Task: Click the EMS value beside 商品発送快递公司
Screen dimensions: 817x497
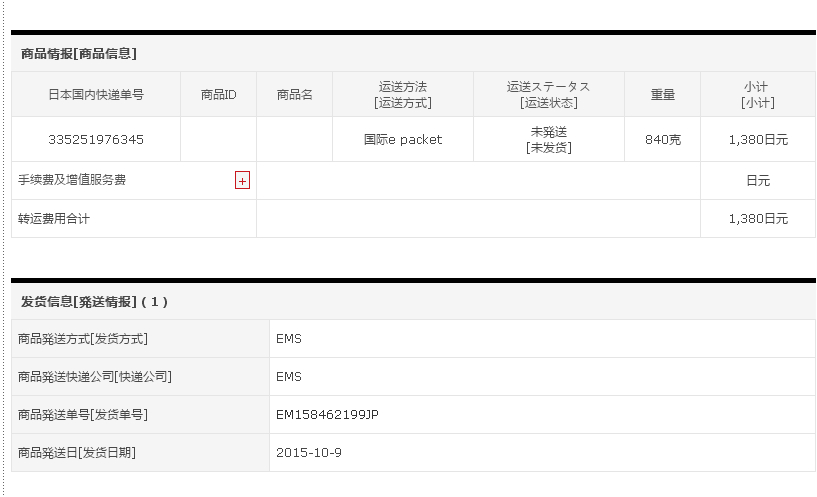Action: click(x=289, y=377)
